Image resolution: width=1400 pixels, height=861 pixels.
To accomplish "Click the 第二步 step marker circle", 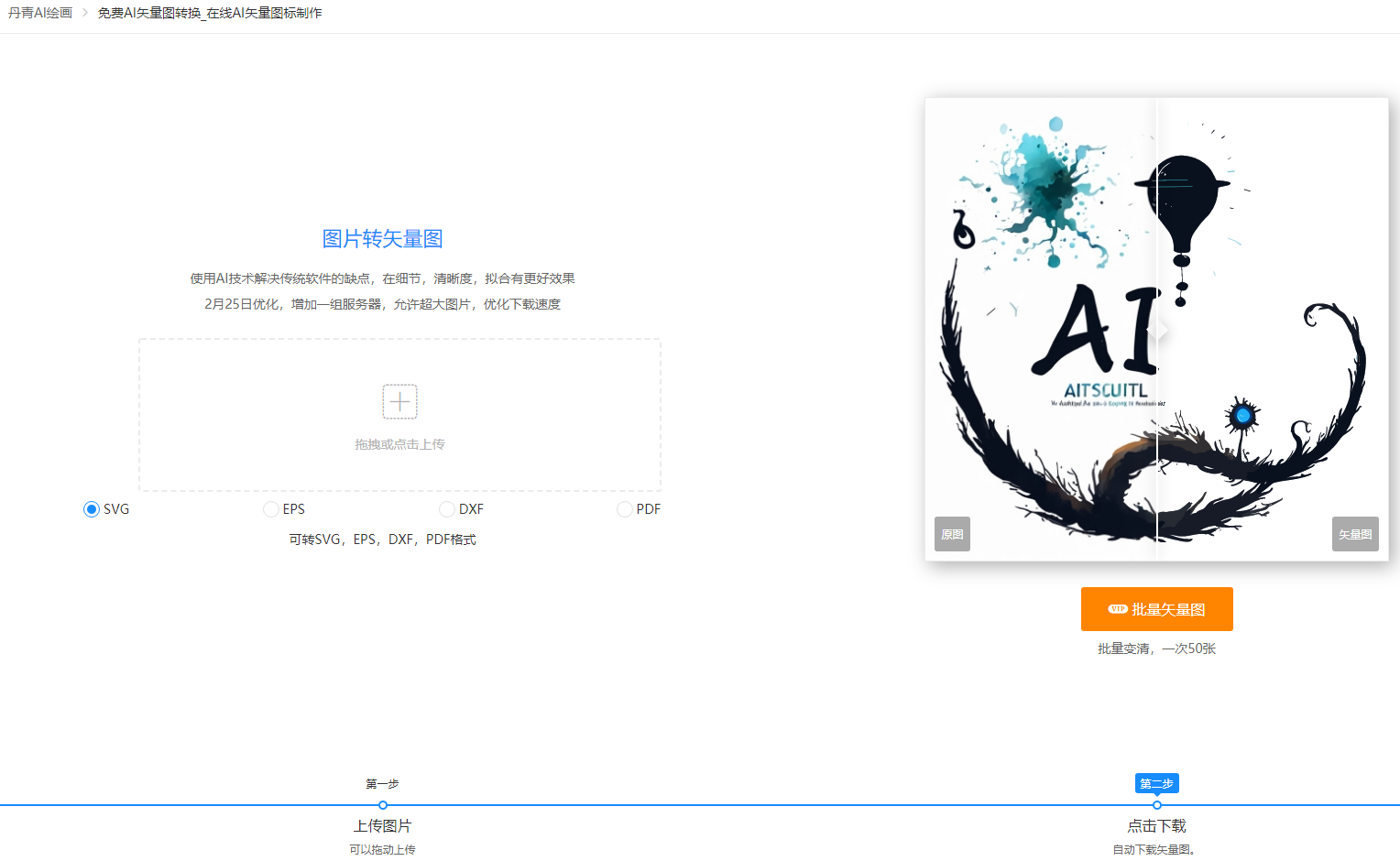I will click(x=1157, y=805).
